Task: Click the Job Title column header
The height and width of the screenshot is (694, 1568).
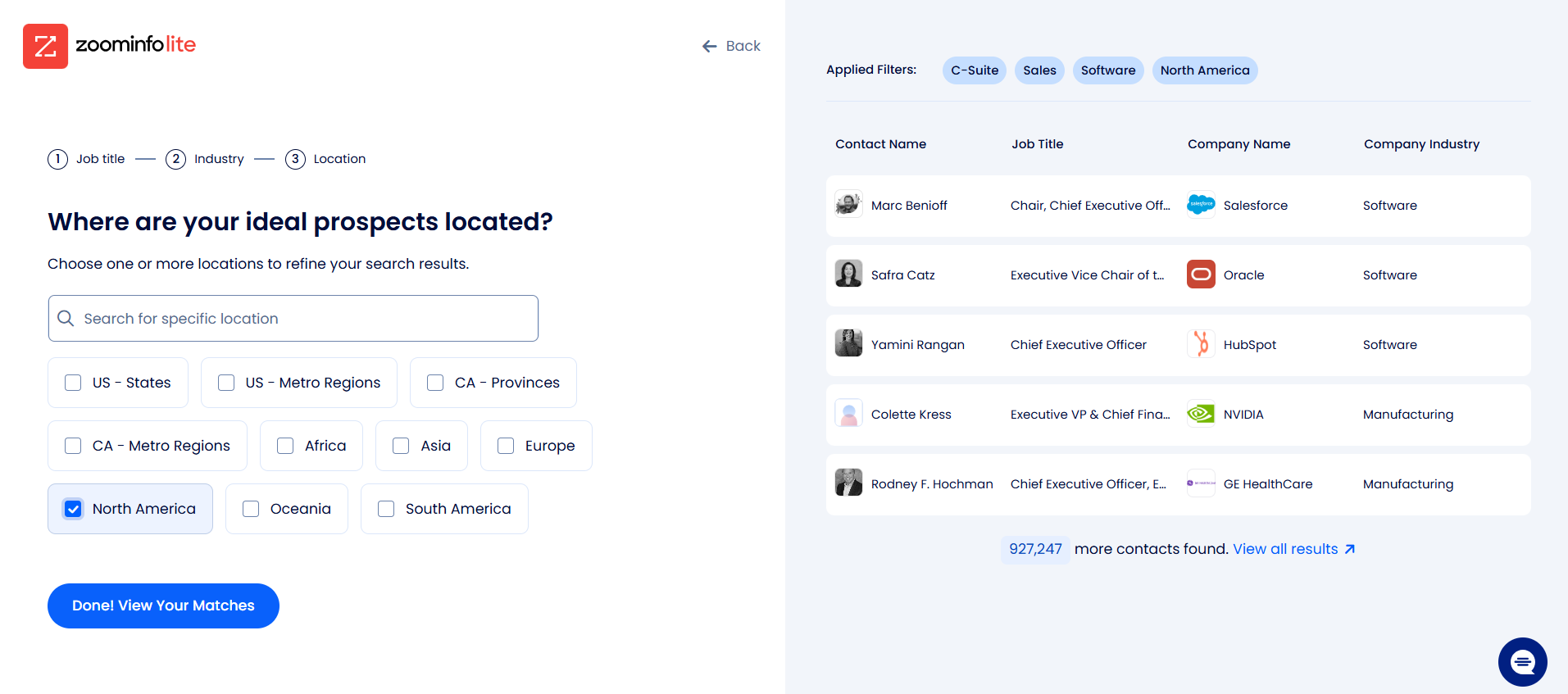Action: [x=1037, y=144]
